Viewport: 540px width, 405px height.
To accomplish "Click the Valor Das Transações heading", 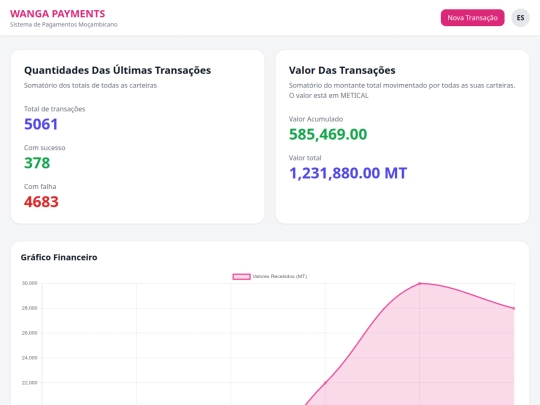I will click(x=342, y=70).
